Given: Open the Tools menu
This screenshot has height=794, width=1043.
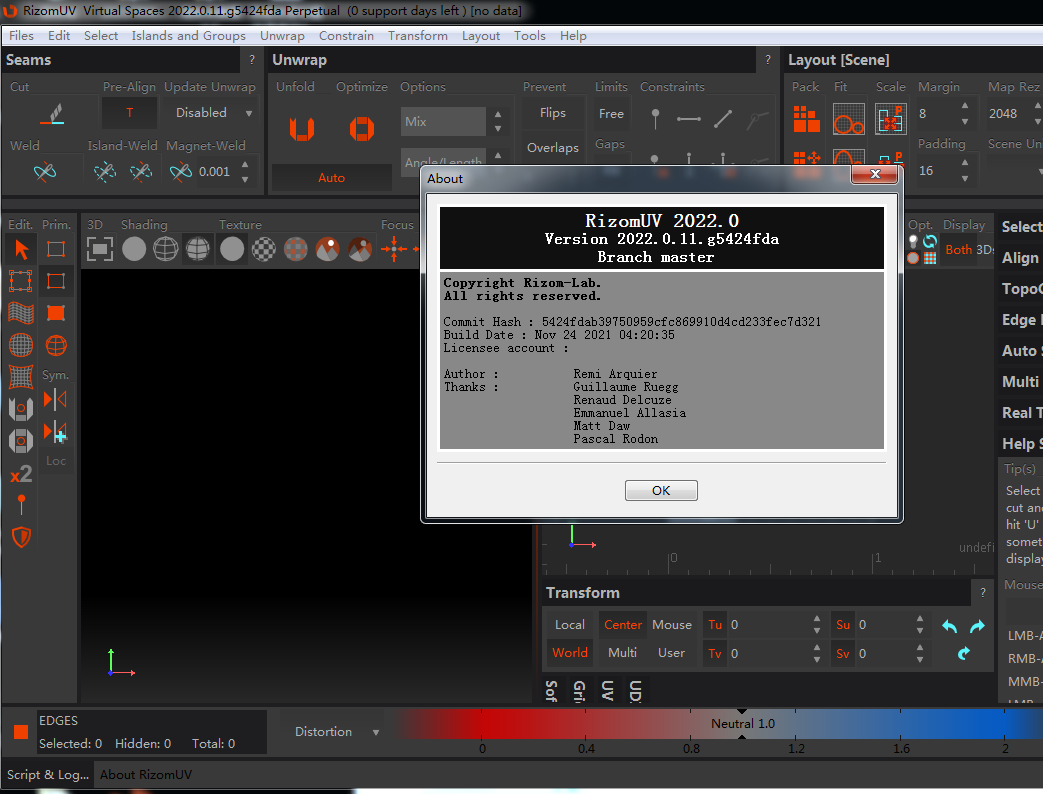Looking at the screenshot, I should [x=529, y=35].
